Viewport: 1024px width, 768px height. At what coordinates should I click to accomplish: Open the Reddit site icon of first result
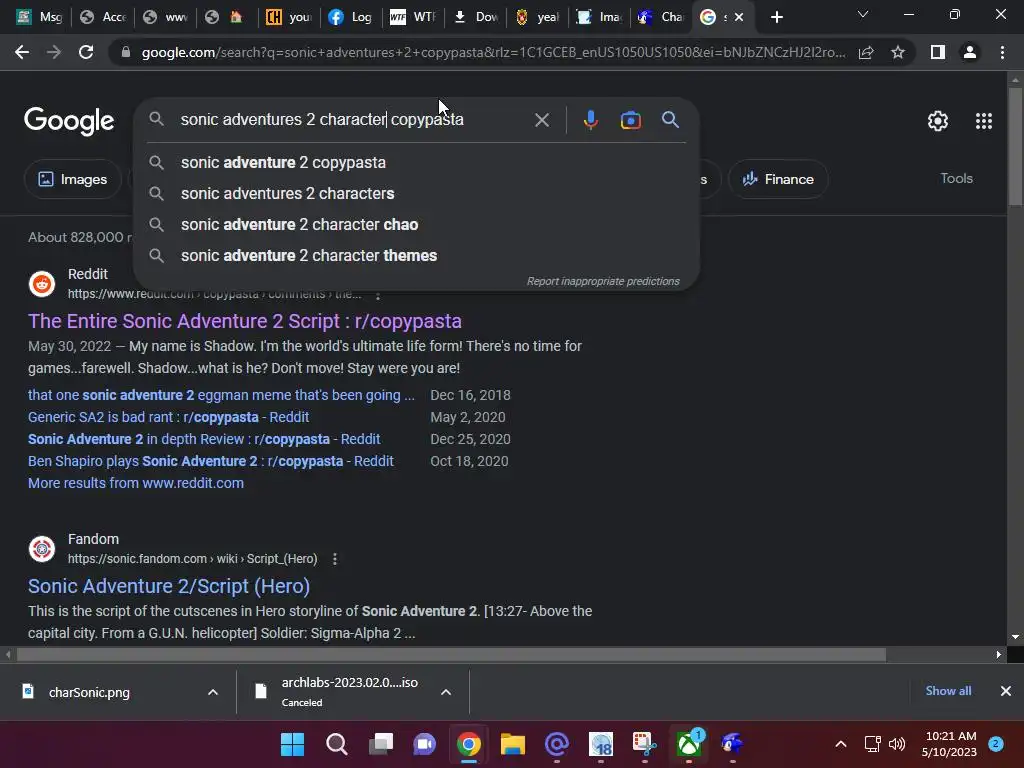coord(42,284)
